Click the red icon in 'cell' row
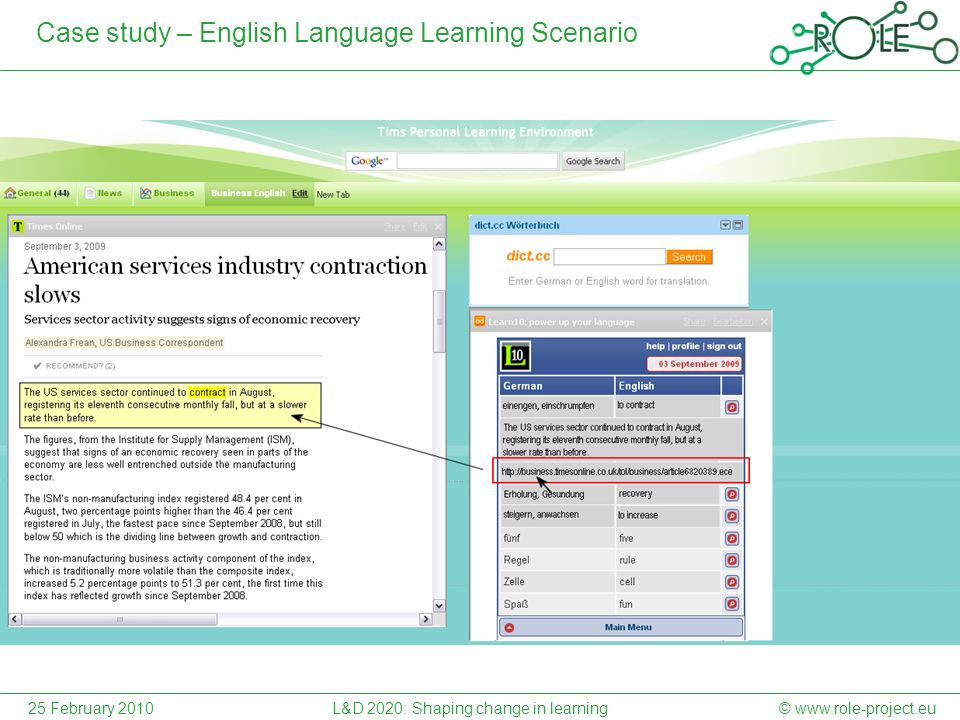Image resolution: width=960 pixels, height=720 pixels. click(x=732, y=582)
